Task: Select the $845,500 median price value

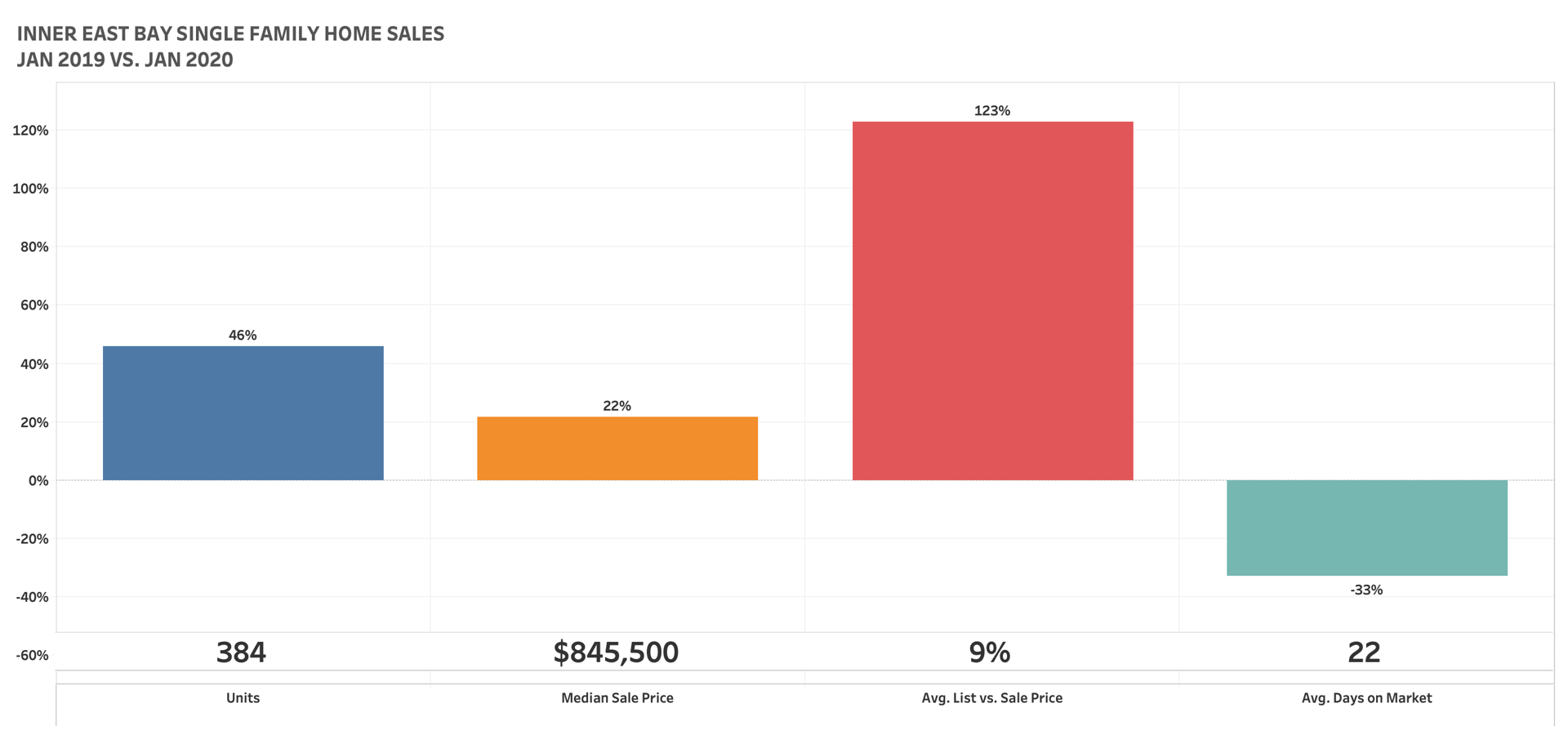Action: (x=616, y=652)
